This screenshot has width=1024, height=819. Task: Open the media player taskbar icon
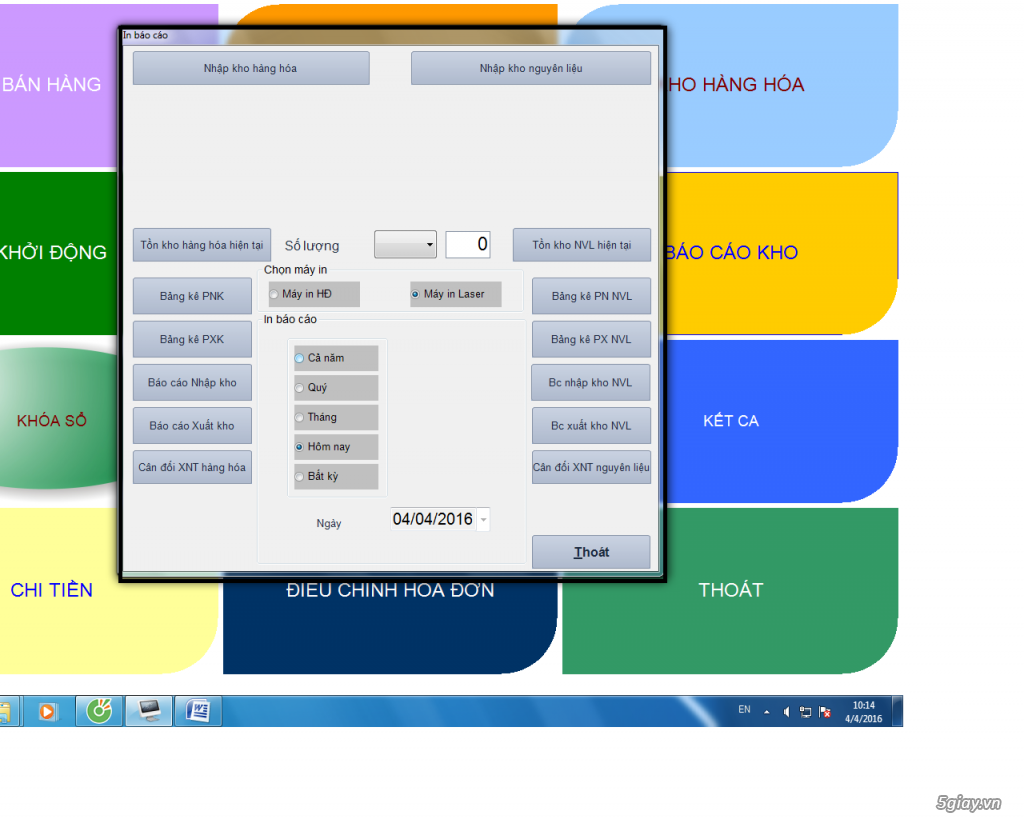(47, 711)
